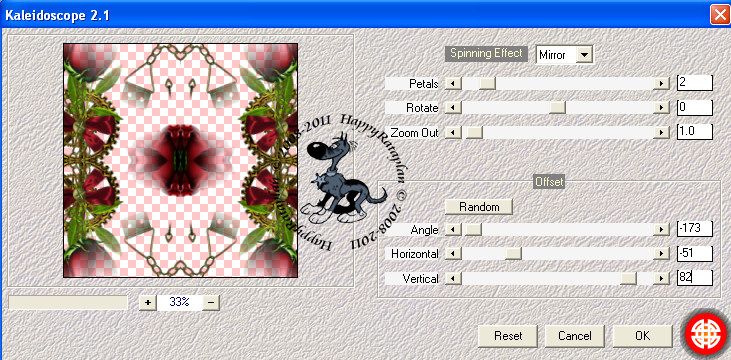Zoom out preview with minus button
Screen dimensions: 731x360
(x=211, y=302)
